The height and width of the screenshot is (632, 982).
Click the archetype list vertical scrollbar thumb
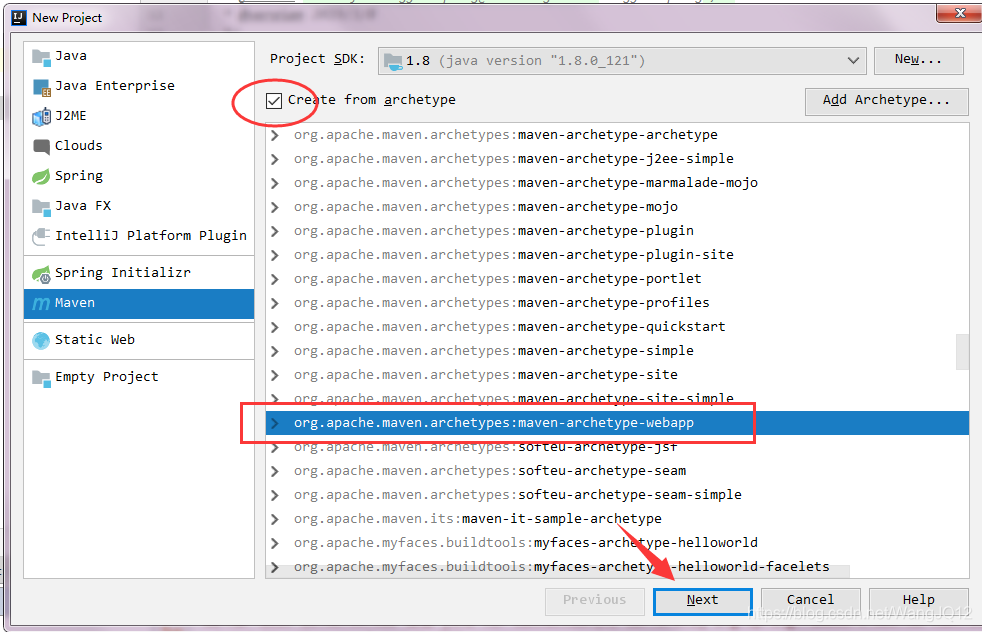[x=963, y=352]
